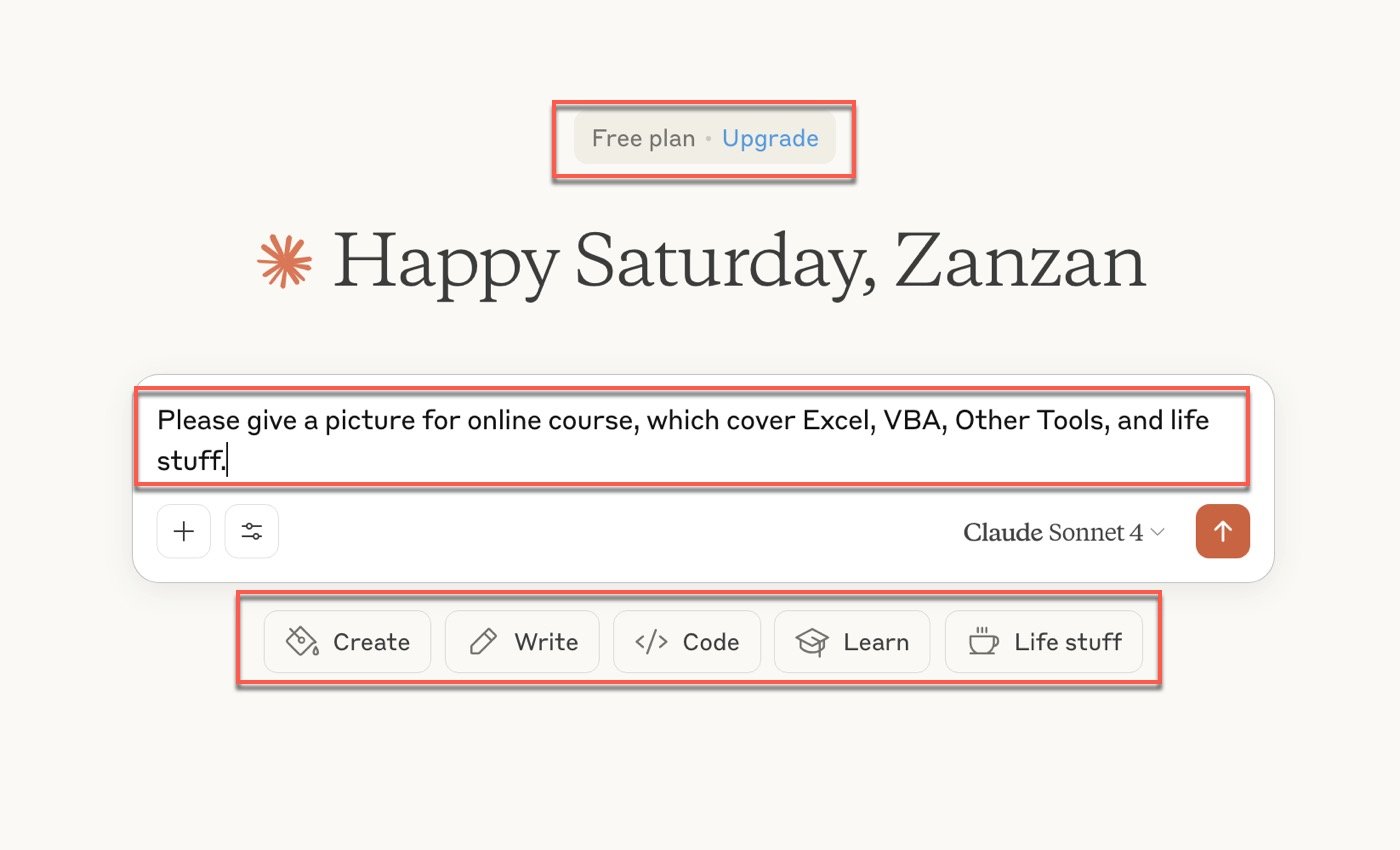This screenshot has height=850, width=1400.
Task: Click the plus attachment icon
Action: click(x=184, y=531)
